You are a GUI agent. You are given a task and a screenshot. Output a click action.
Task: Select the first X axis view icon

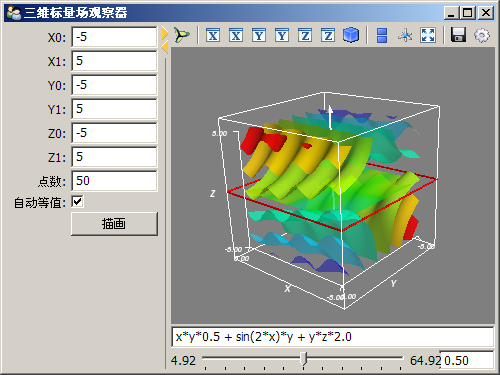213,35
